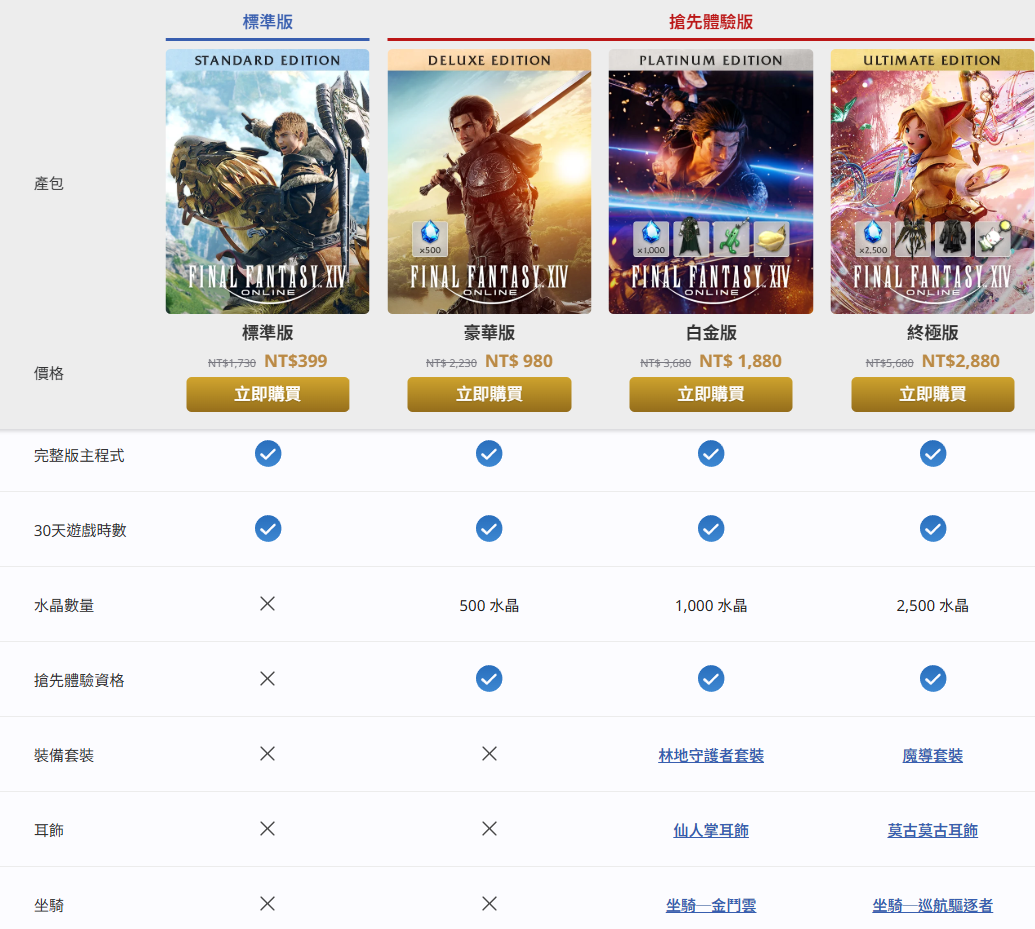Click the 裝備套裝 X mark for 豪華版
Viewport: 1035px width, 929px height.
click(x=489, y=753)
